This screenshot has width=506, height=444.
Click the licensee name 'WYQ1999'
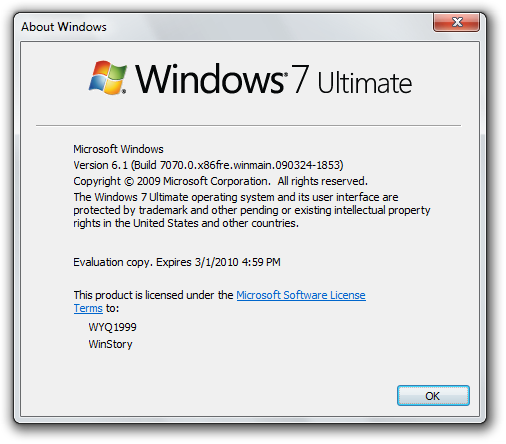(x=112, y=327)
